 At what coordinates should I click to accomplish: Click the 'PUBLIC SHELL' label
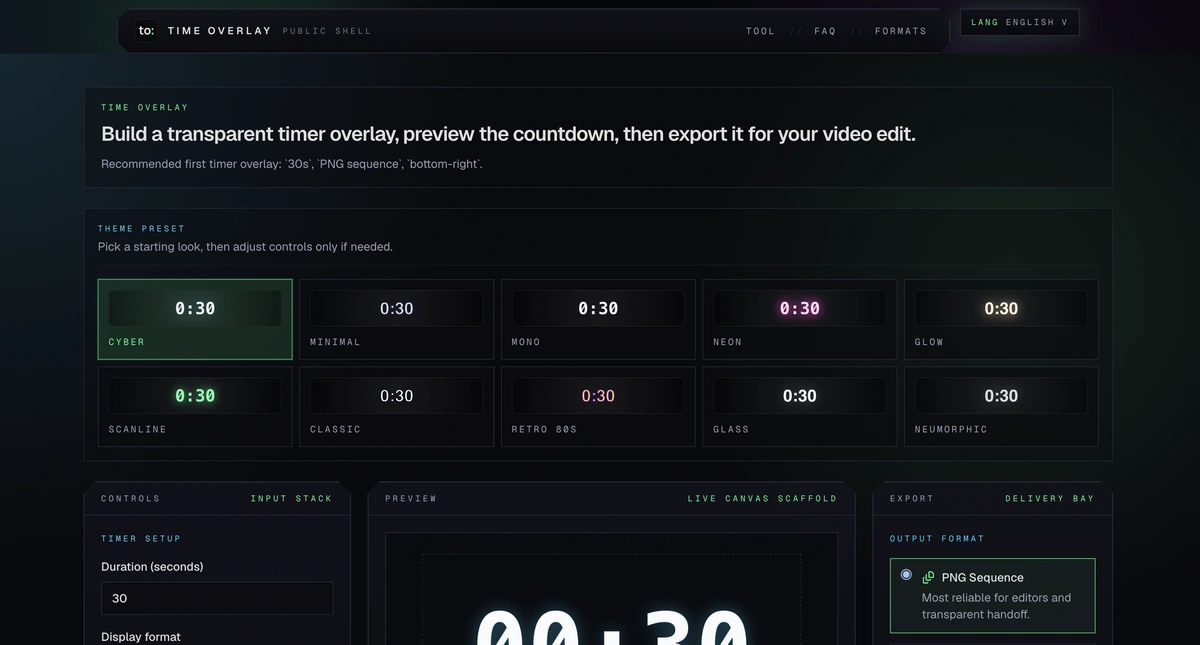point(327,31)
